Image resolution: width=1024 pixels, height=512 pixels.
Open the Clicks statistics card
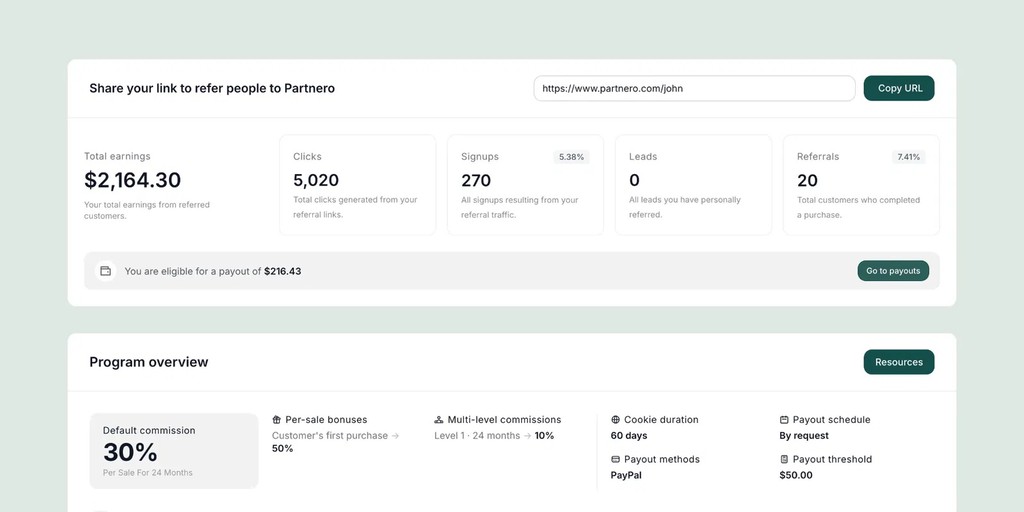click(357, 185)
